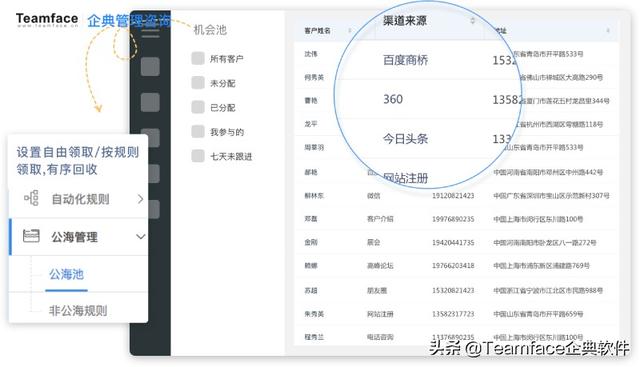Click the 机会池 panel title
640x367 pixels.
[210, 29]
